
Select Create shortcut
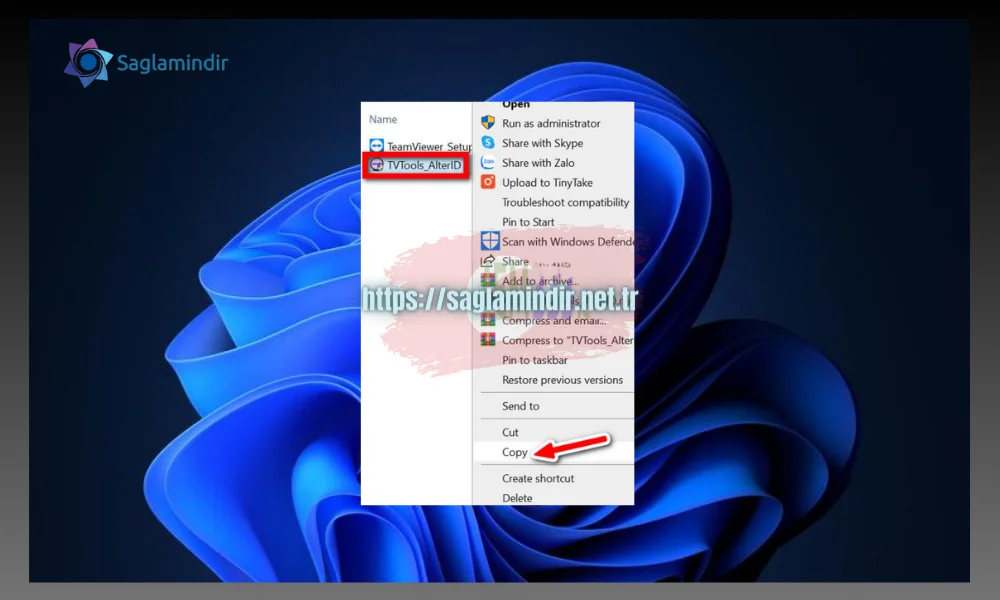[x=538, y=478]
